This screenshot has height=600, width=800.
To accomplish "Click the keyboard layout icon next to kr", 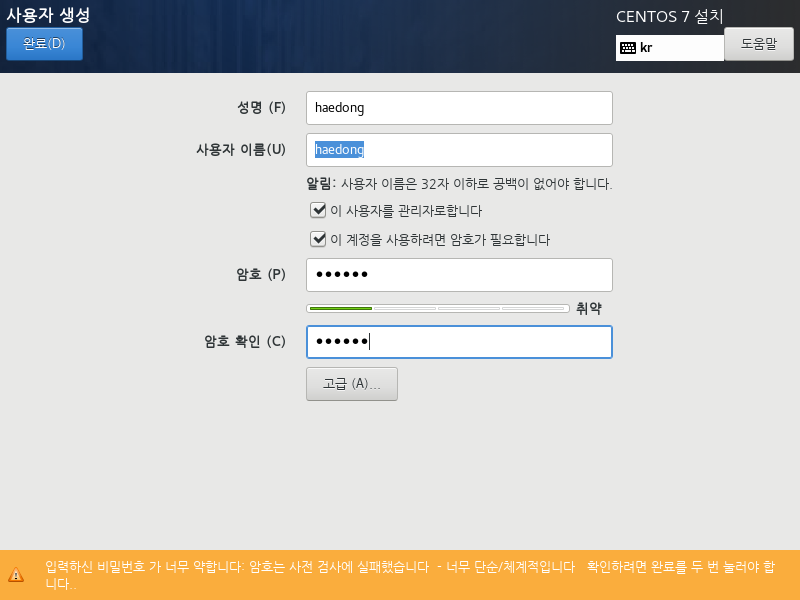I will tap(628, 48).
